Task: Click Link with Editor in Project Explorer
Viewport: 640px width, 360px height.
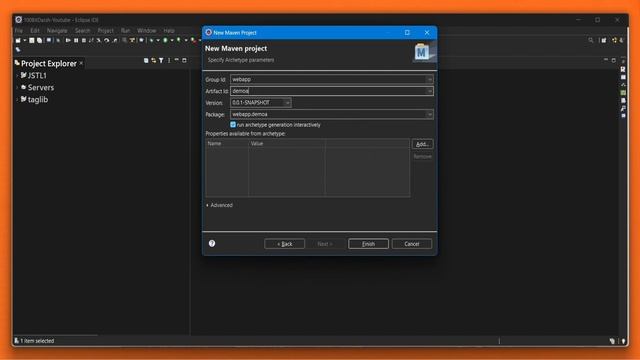Action: click(x=153, y=60)
